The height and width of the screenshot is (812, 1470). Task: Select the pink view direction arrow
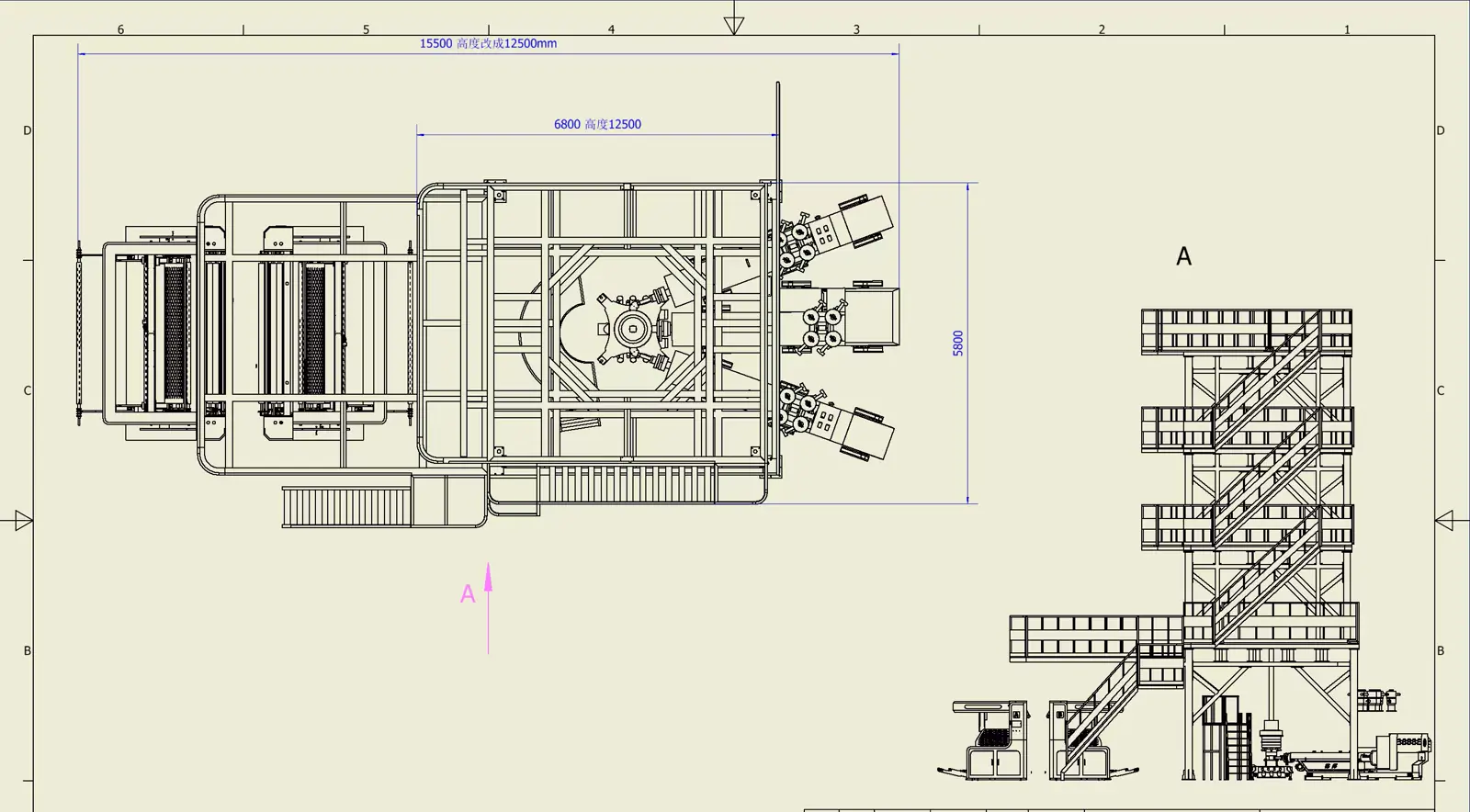pos(488,608)
